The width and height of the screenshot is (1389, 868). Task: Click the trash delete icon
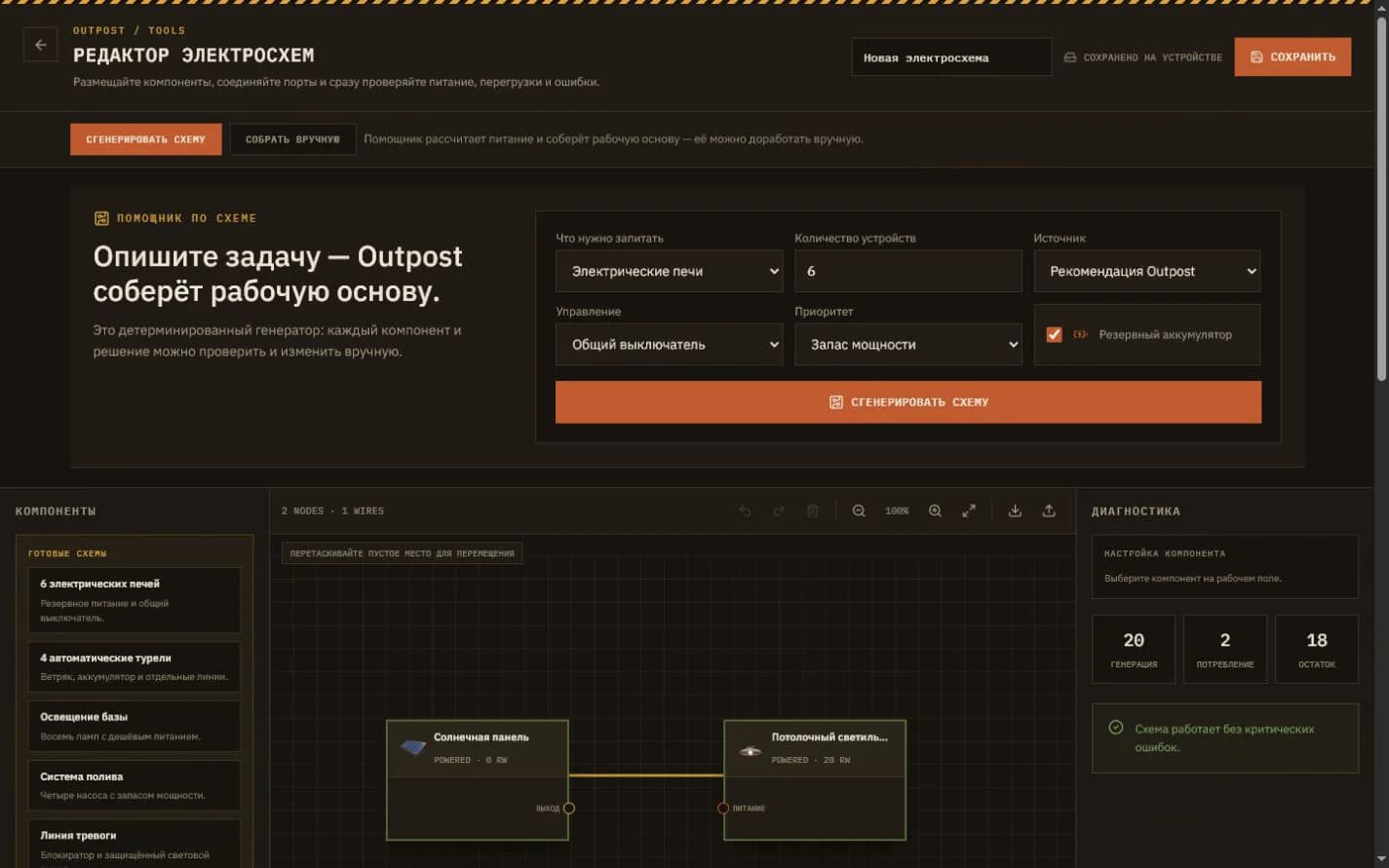coord(812,510)
